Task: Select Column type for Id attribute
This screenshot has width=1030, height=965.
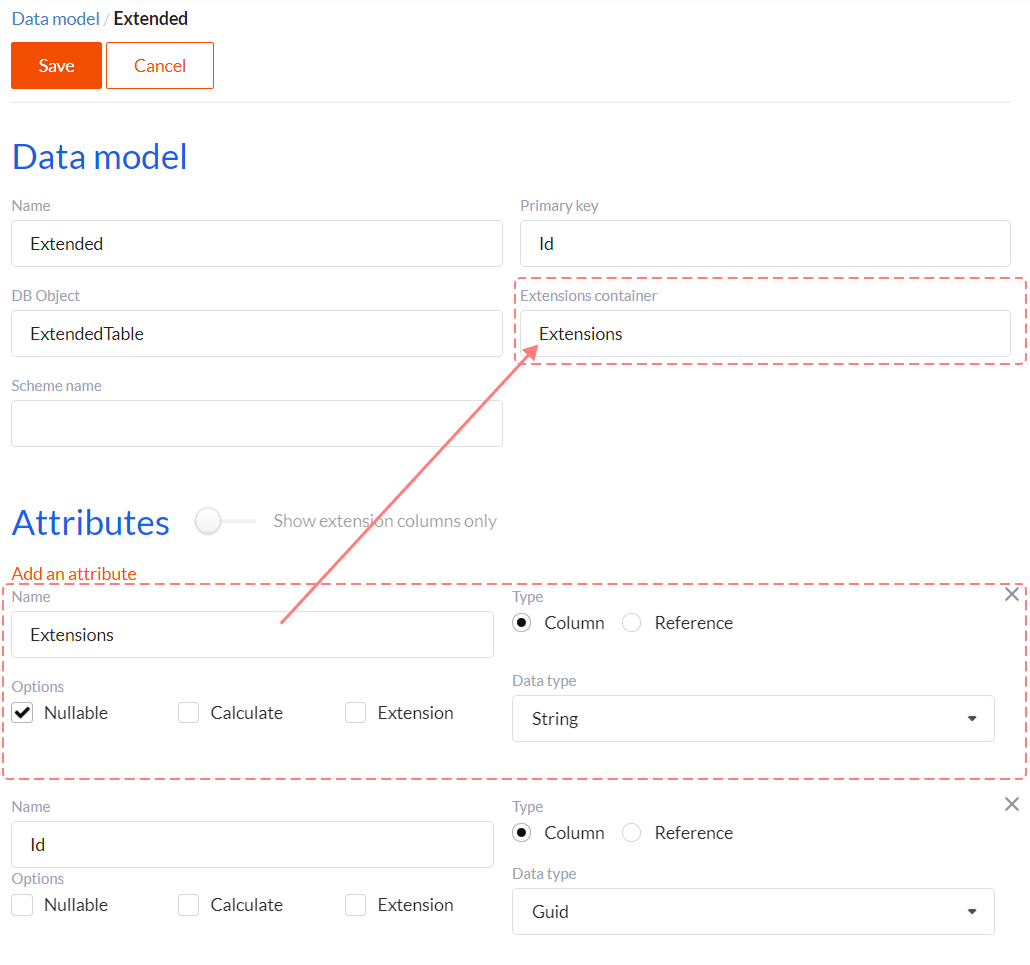Action: pos(522,833)
